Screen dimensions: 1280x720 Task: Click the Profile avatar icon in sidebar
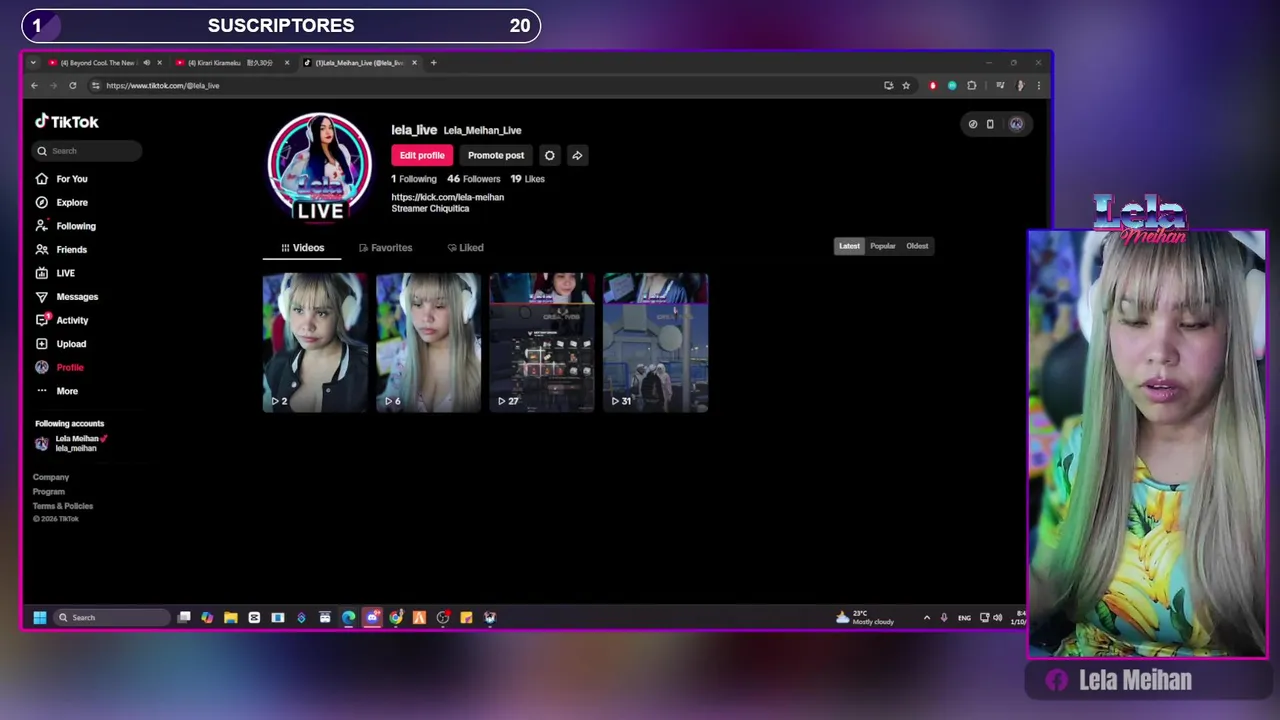pos(42,367)
